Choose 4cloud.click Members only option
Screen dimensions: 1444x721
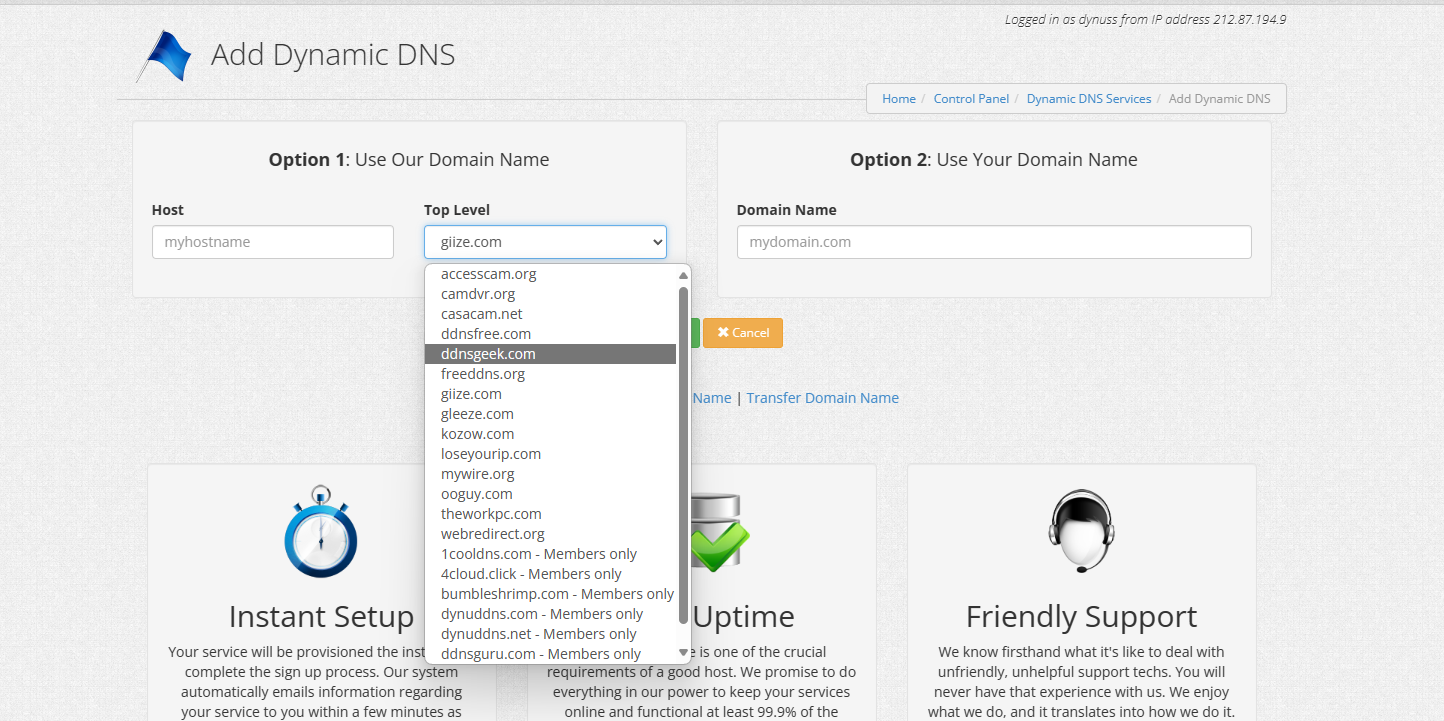[550, 574]
